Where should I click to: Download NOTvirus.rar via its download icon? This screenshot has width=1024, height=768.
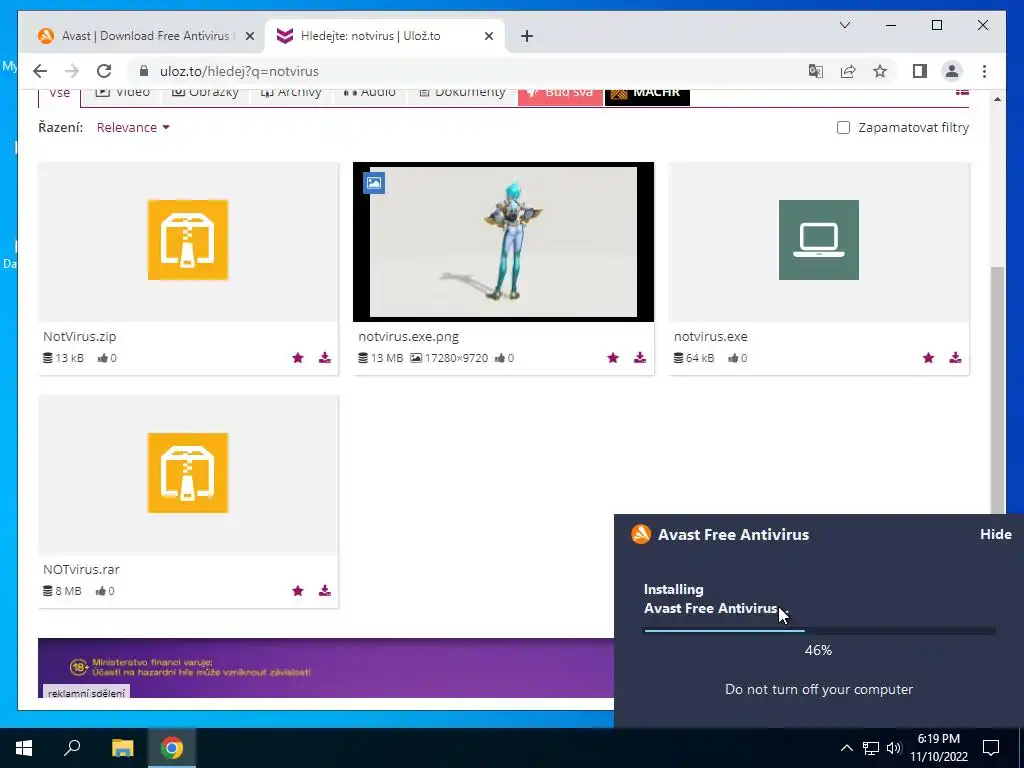pyautogui.click(x=325, y=591)
